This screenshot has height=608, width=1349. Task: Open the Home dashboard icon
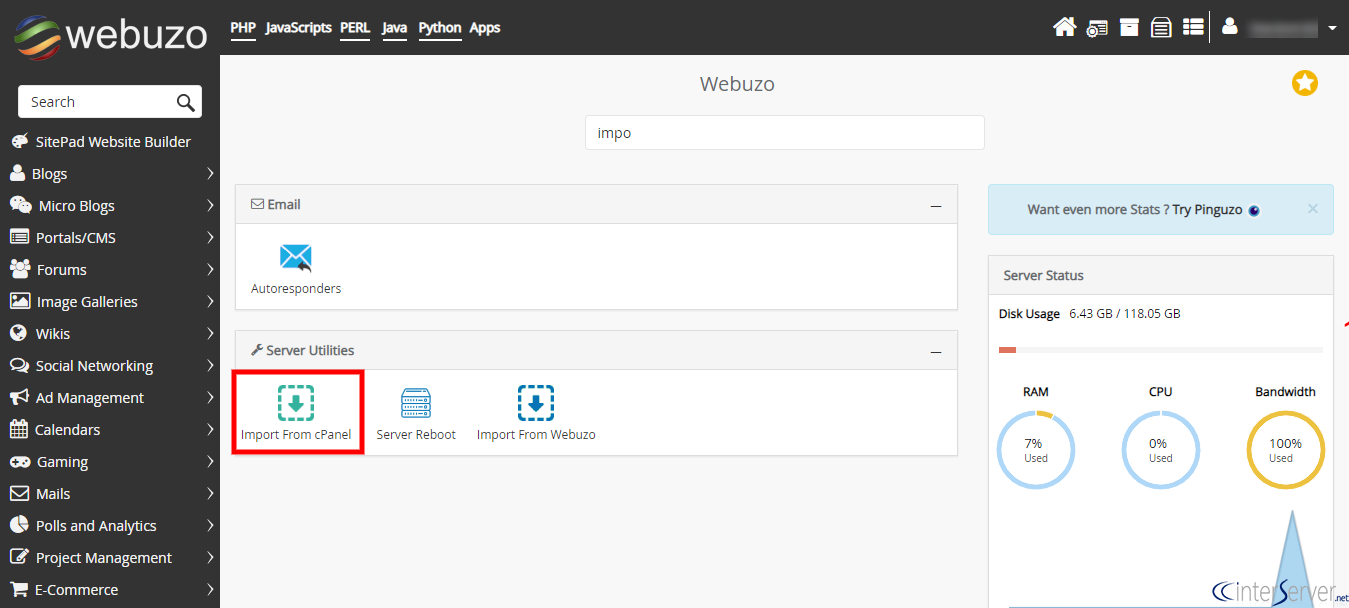[1065, 27]
